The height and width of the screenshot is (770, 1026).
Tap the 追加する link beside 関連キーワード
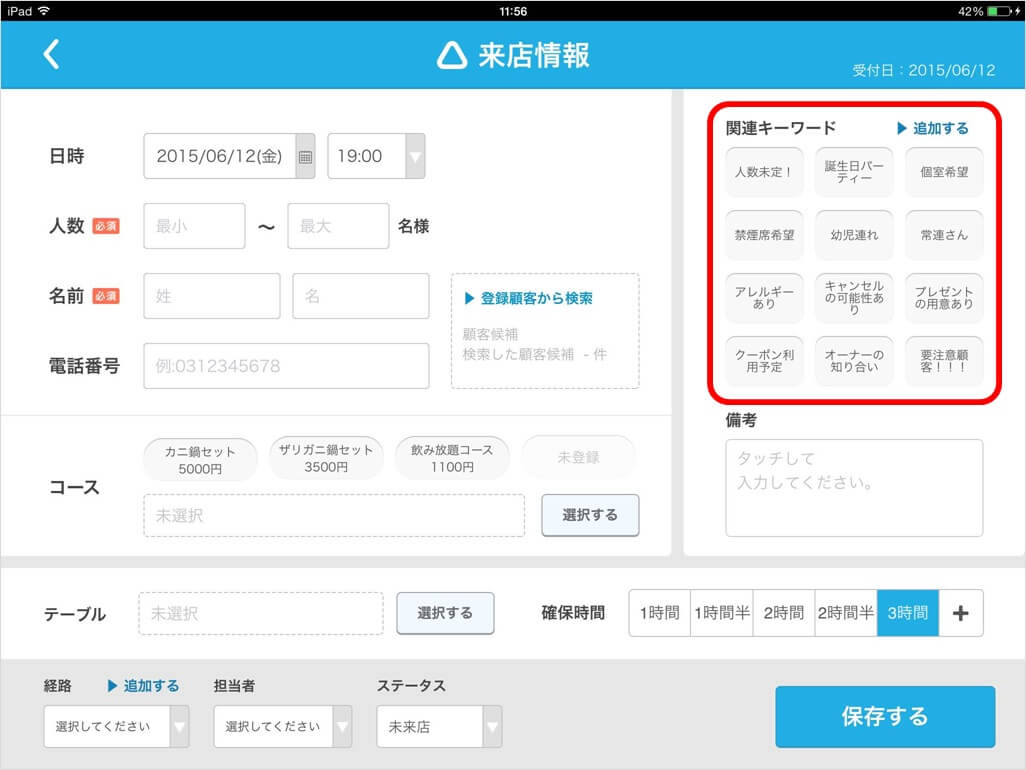coord(933,128)
